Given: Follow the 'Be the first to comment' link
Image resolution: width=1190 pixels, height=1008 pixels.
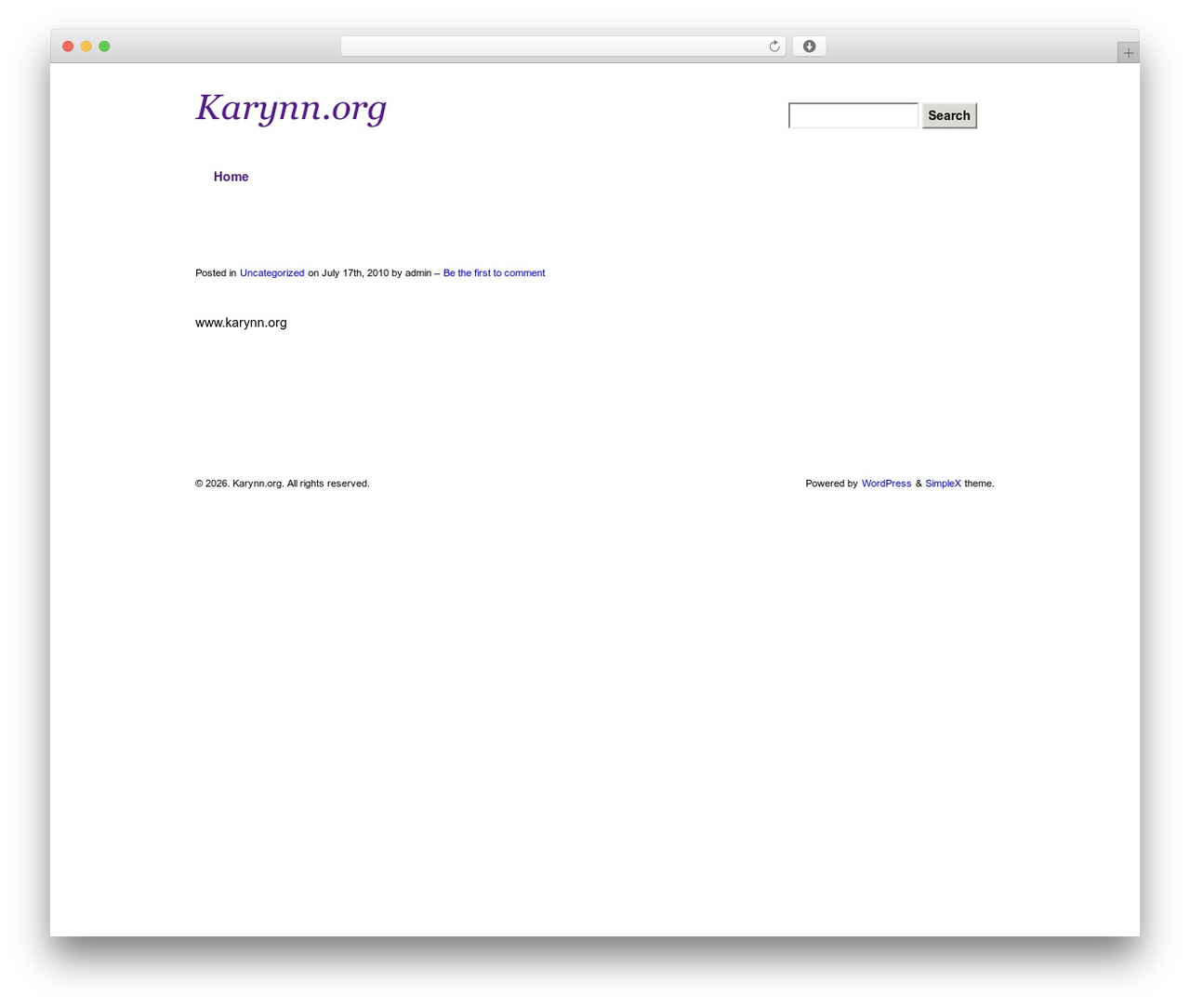Looking at the screenshot, I should [x=494, y=273].
